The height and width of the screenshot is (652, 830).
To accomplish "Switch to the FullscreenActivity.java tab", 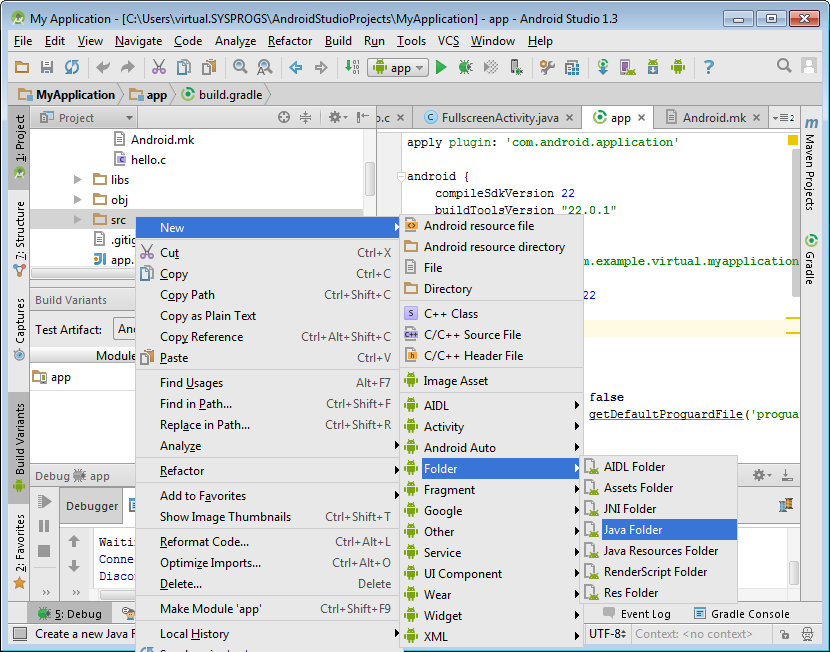I will 500,117.
